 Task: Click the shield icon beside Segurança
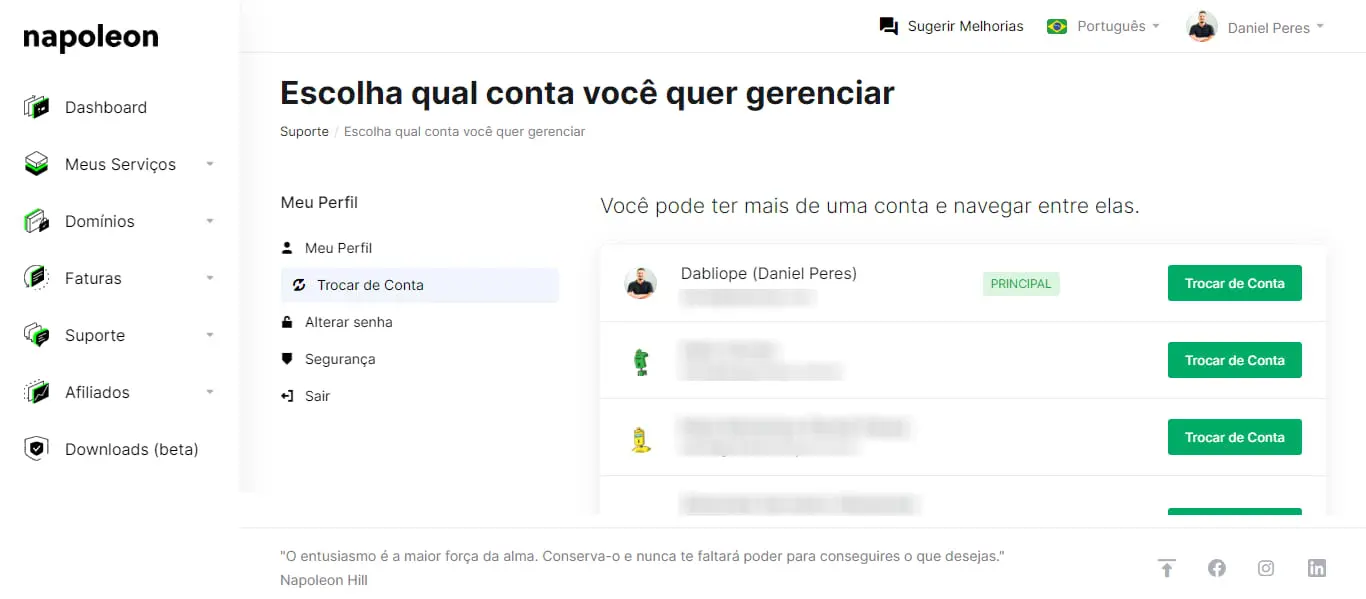pos(288,359)
